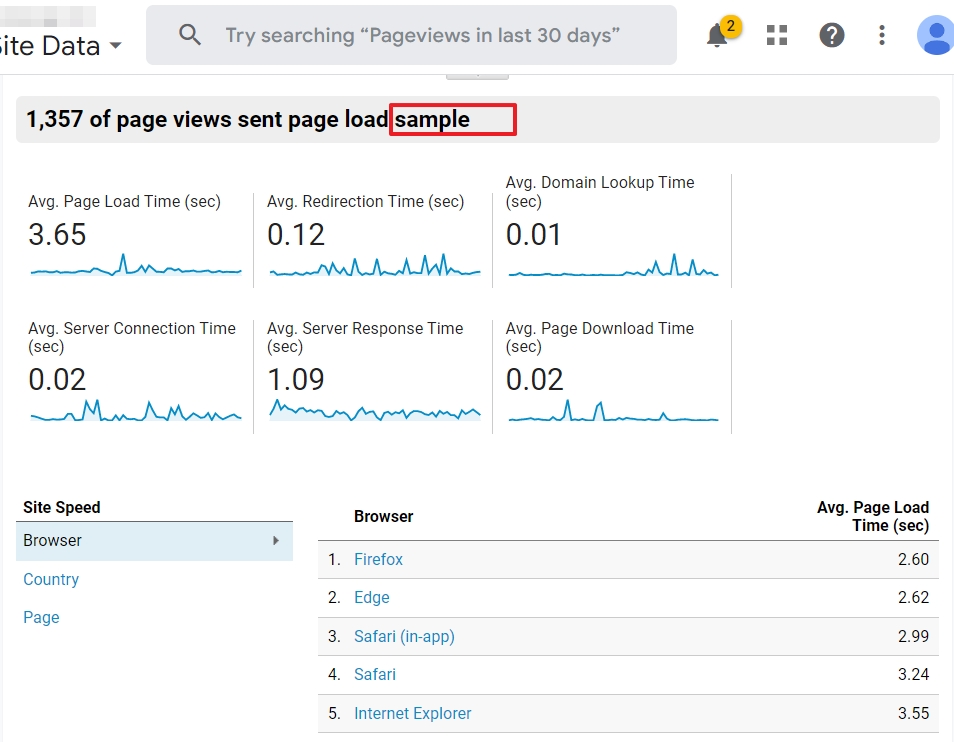Open the Firefox browser link
The height and width of the screenshot is (742, 954).
[378, 559]
